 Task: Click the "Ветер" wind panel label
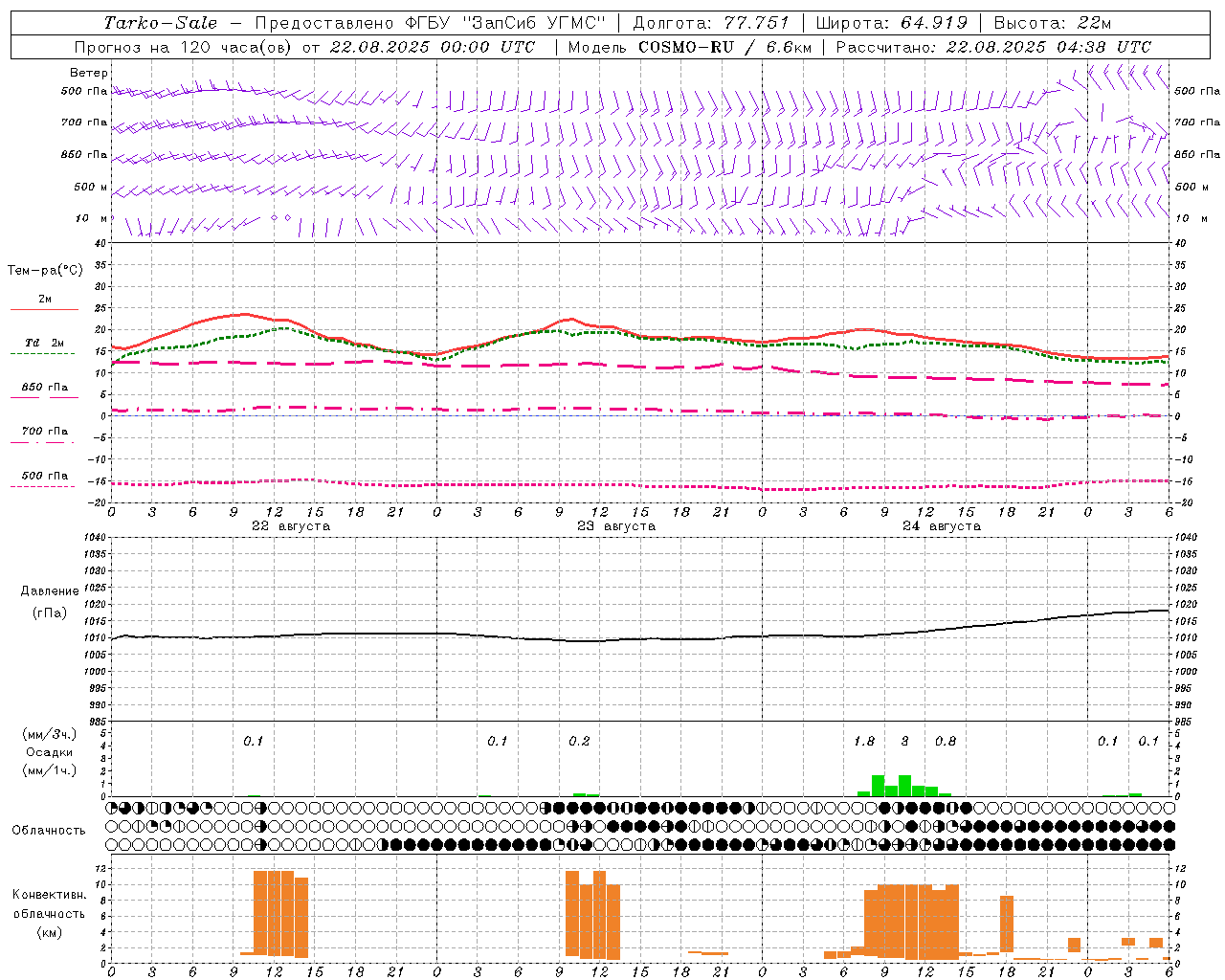coord(89,73)
